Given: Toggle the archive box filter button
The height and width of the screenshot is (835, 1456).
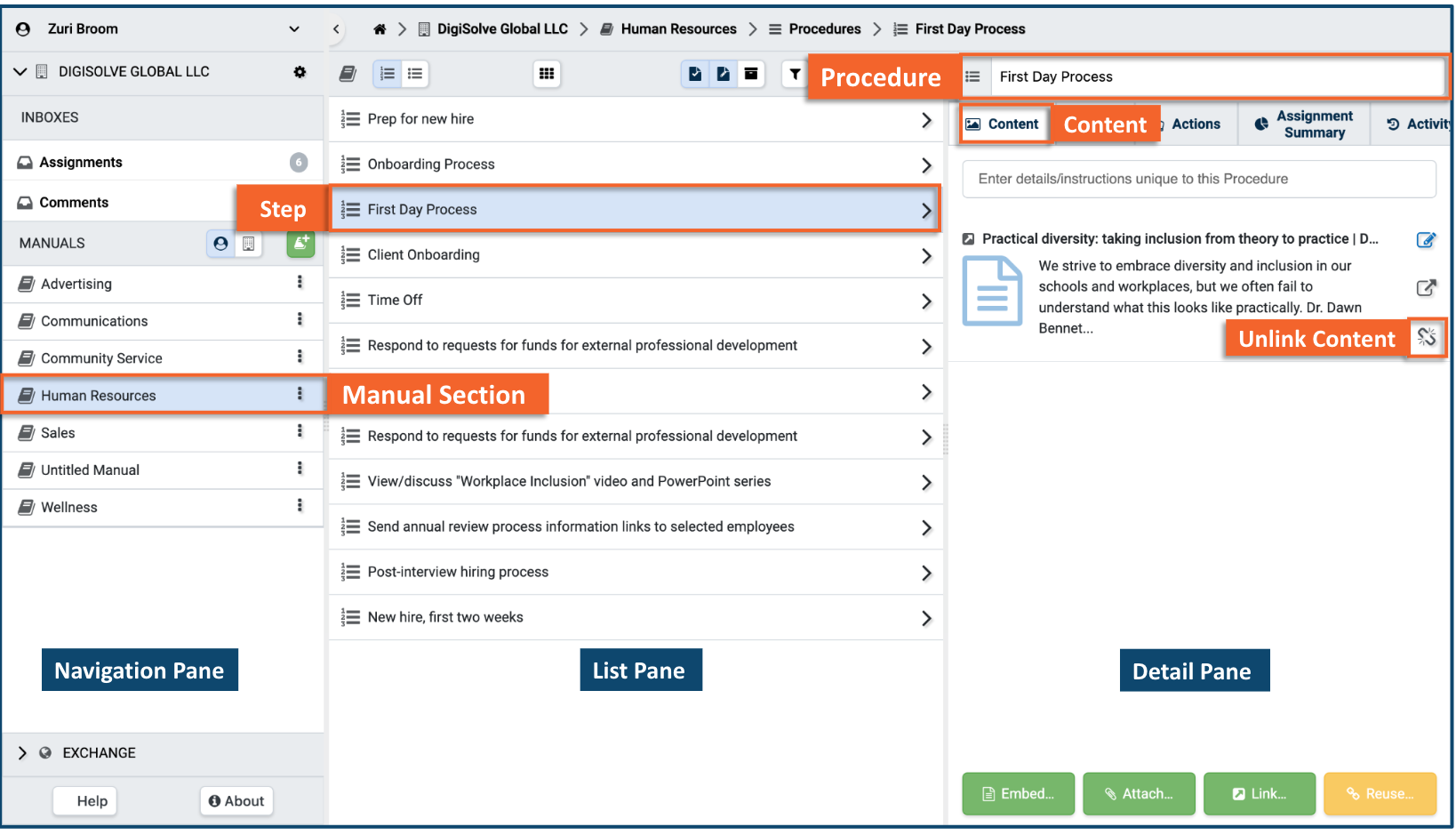Looking at the screenshot, I should click(x=751, y=74).
